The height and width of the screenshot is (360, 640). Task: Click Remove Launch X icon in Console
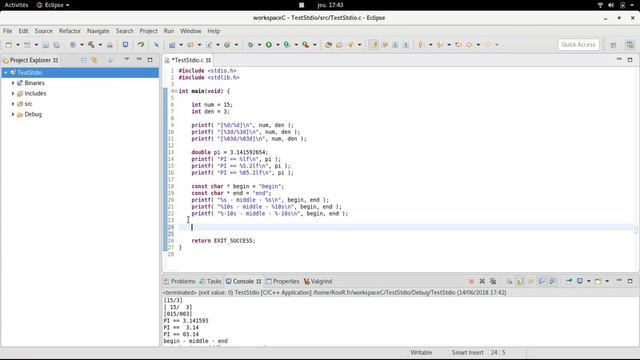pyautogui.click(x=482, y=281)
